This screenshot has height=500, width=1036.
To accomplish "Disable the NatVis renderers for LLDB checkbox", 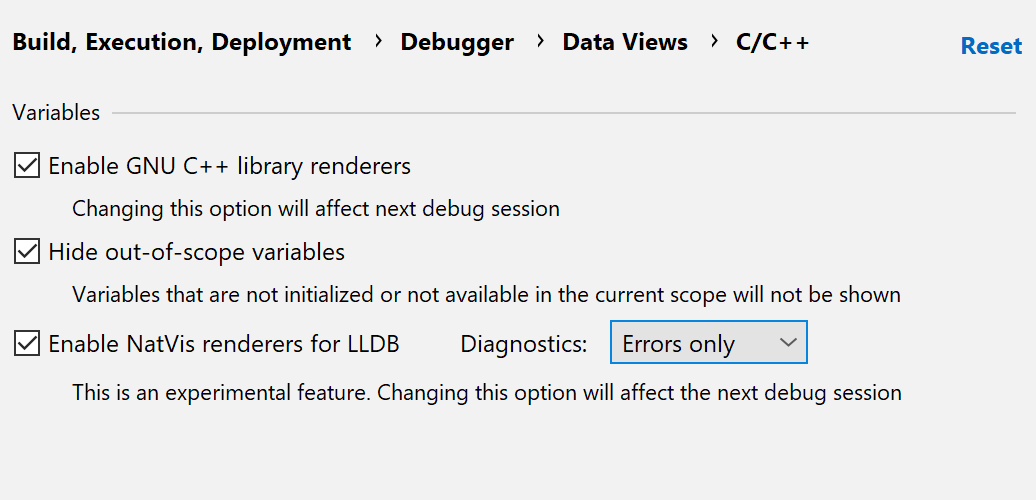I will tap(26, 344).
